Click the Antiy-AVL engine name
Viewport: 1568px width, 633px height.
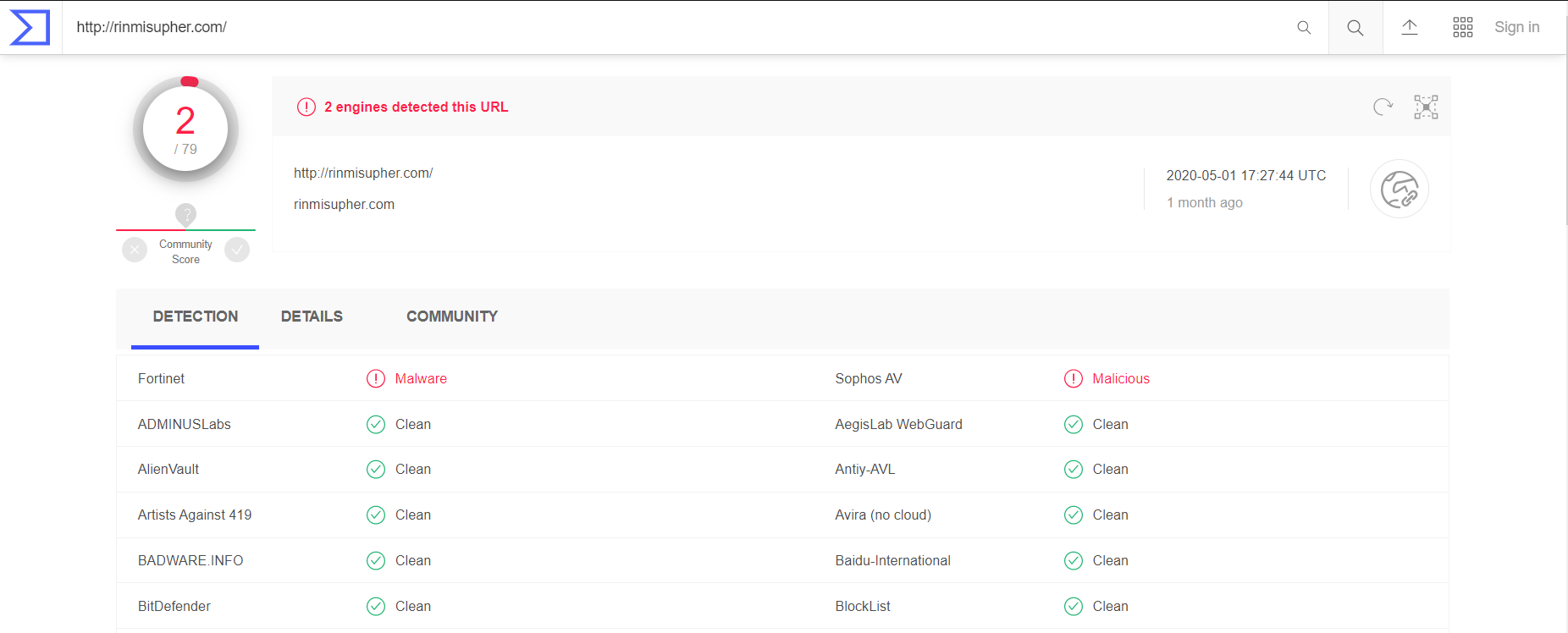(865, 469)
